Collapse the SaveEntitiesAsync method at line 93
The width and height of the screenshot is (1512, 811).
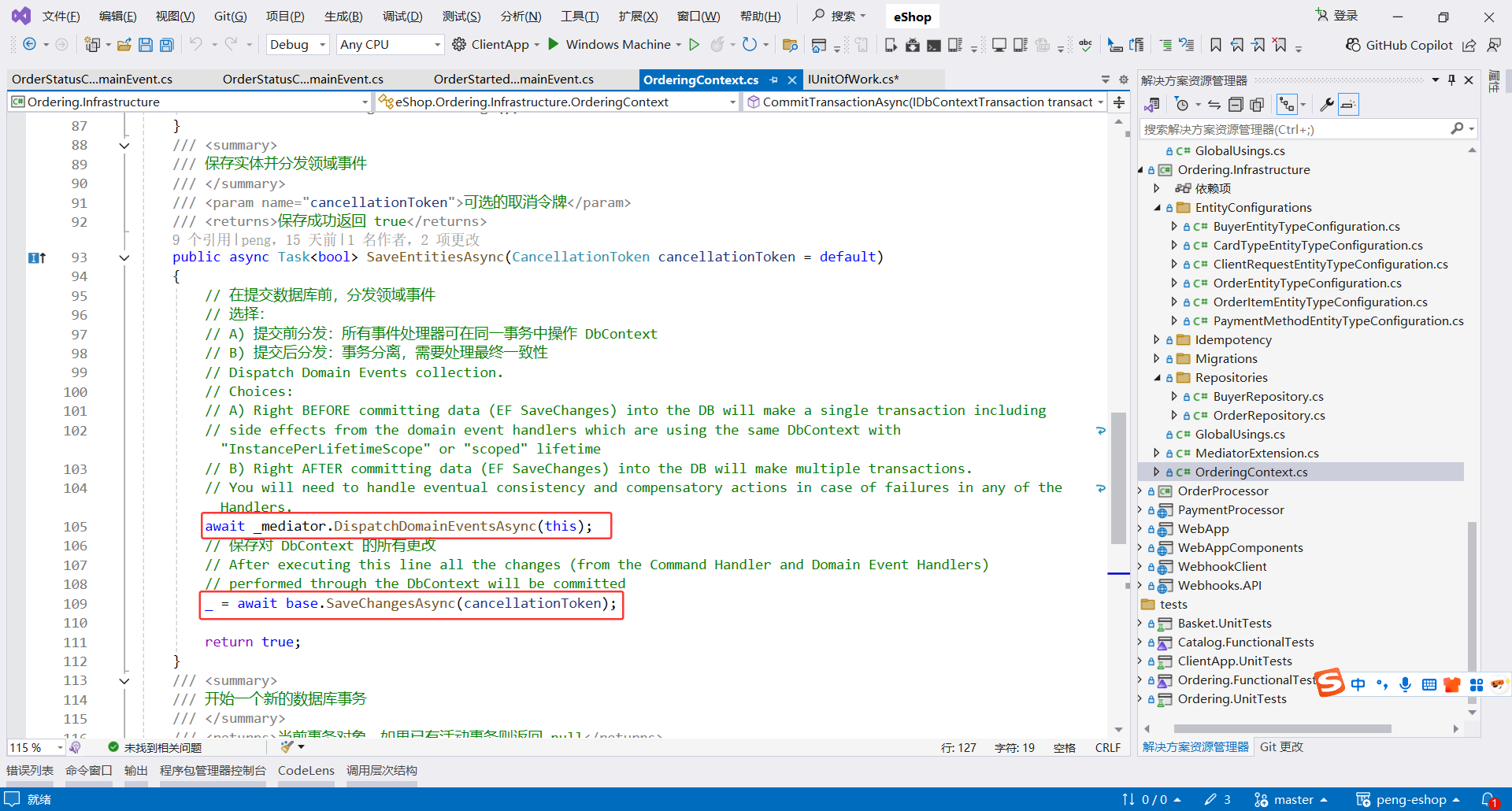pos(124,257)
